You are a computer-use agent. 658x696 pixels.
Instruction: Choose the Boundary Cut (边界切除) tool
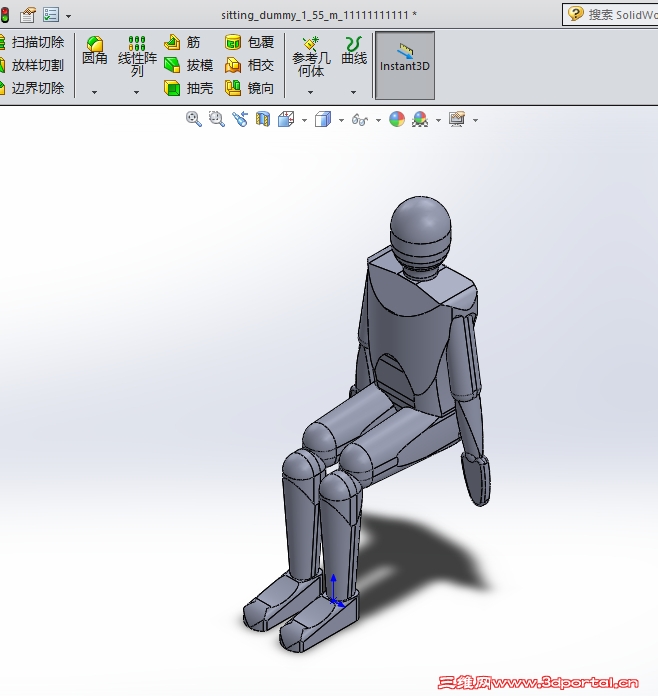[x=32, y=88]
